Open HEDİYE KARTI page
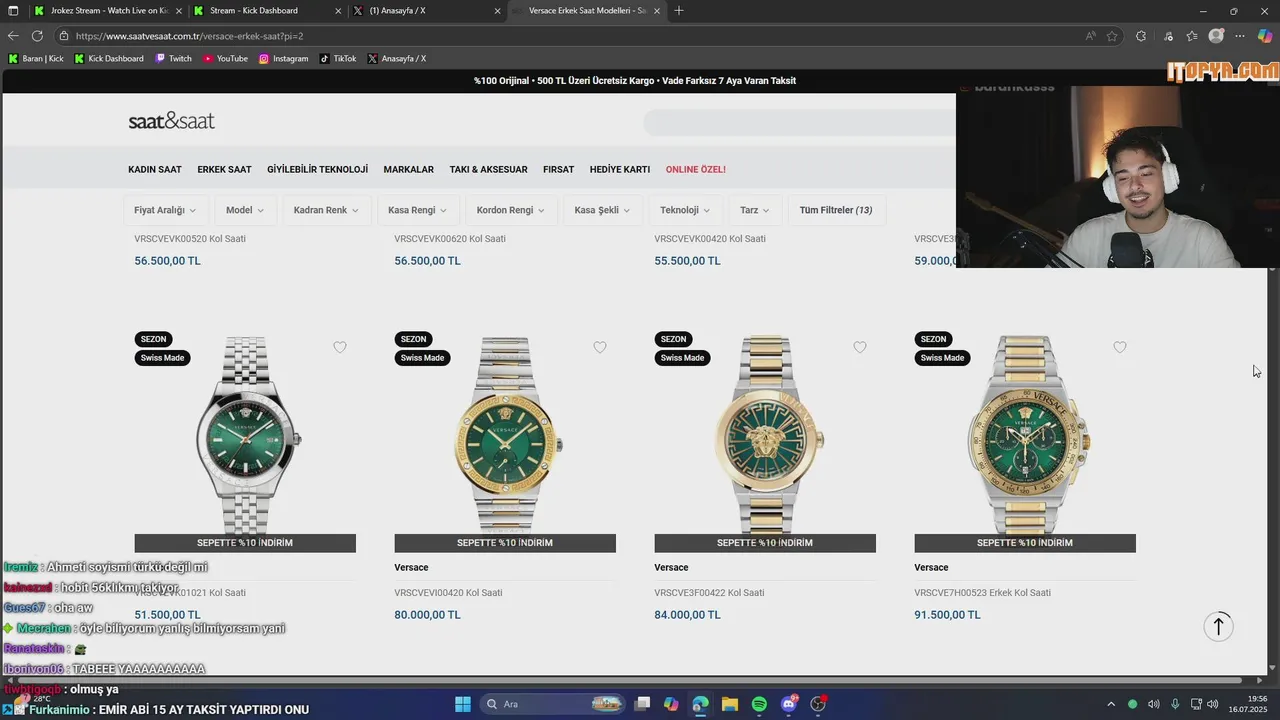This screenshot has height=720, width=1280. 620,169
